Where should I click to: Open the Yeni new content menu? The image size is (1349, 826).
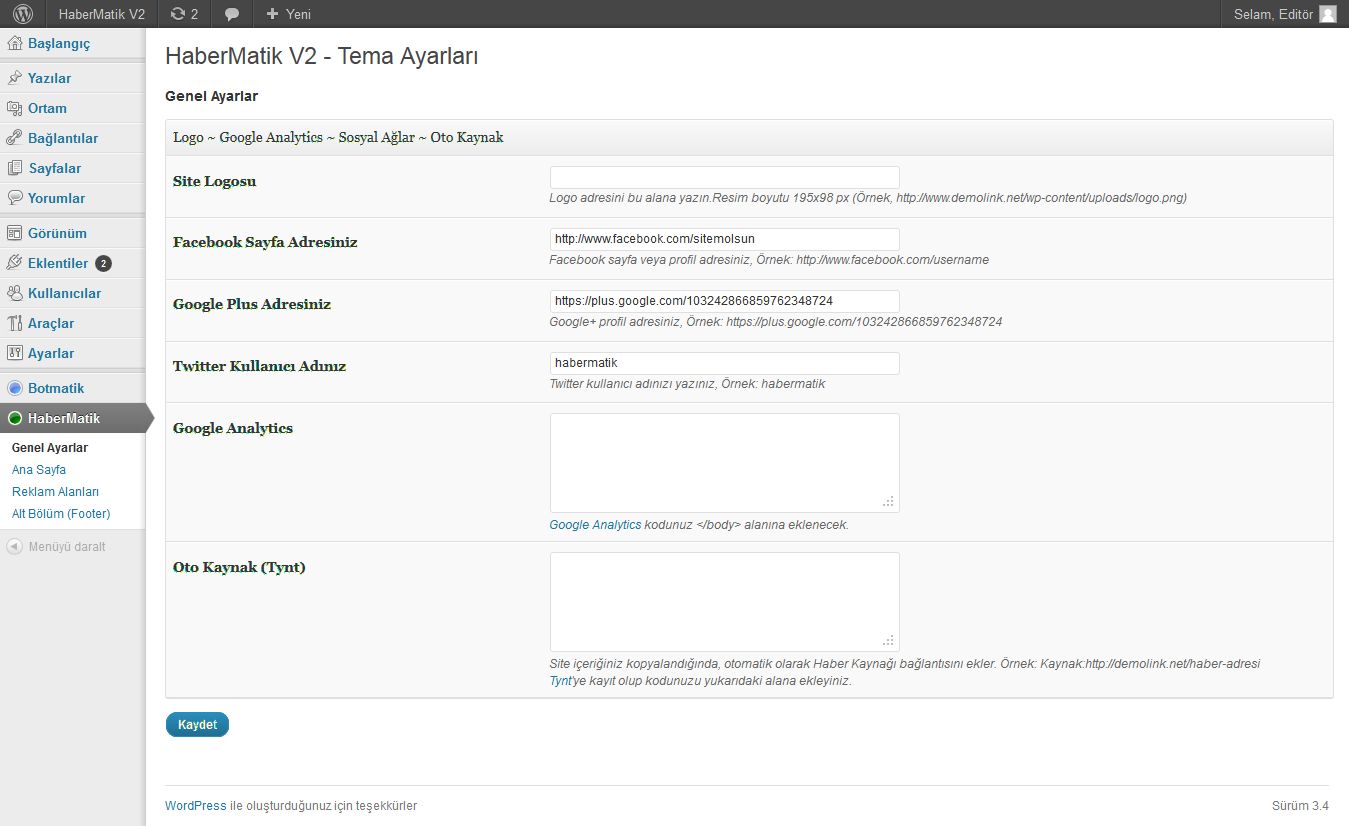288,14
